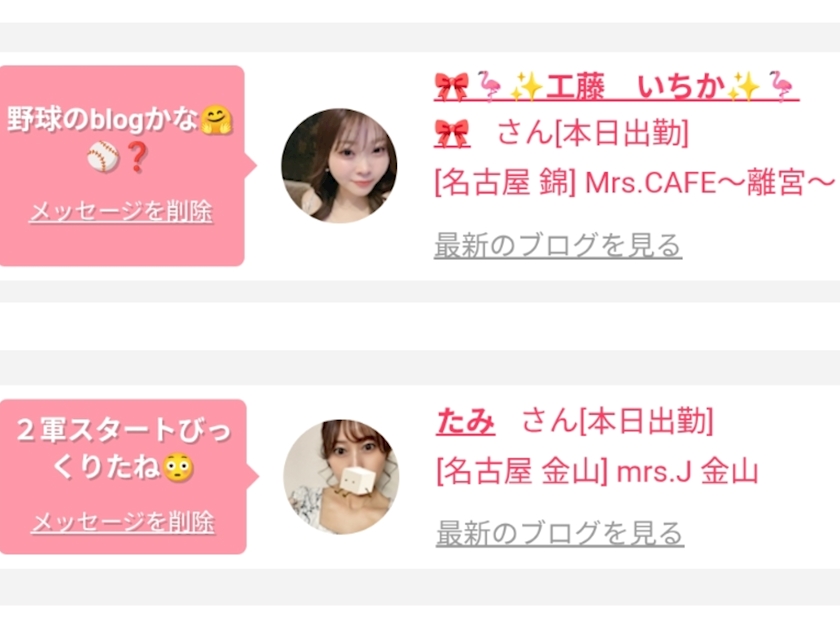The width and height of the screenshot is (840, 630).
Task: Delete the 2軍スタート message
Action: click(123, 522)
